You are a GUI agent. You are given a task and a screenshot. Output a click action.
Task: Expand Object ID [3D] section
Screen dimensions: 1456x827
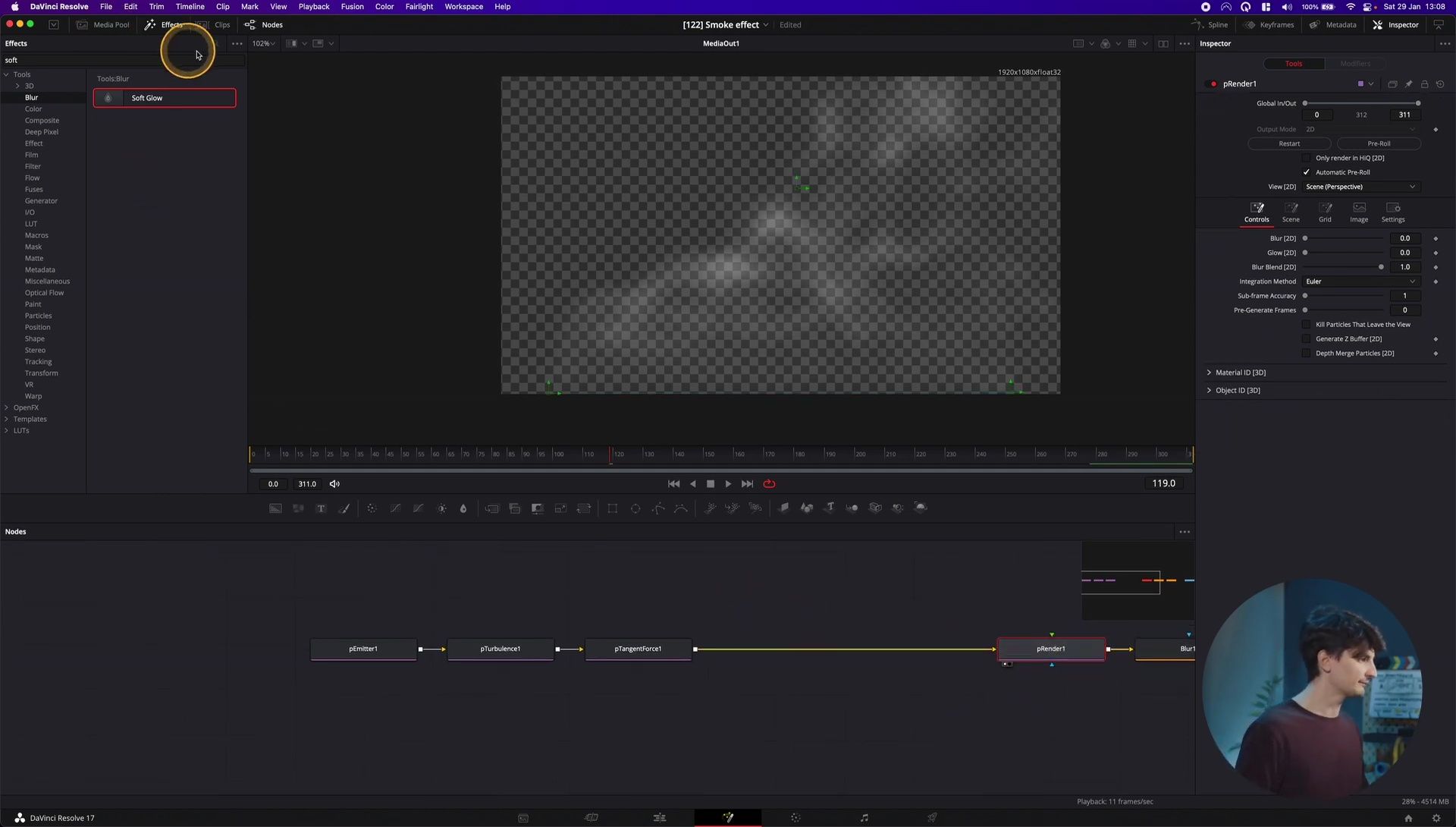(1209, 391)
